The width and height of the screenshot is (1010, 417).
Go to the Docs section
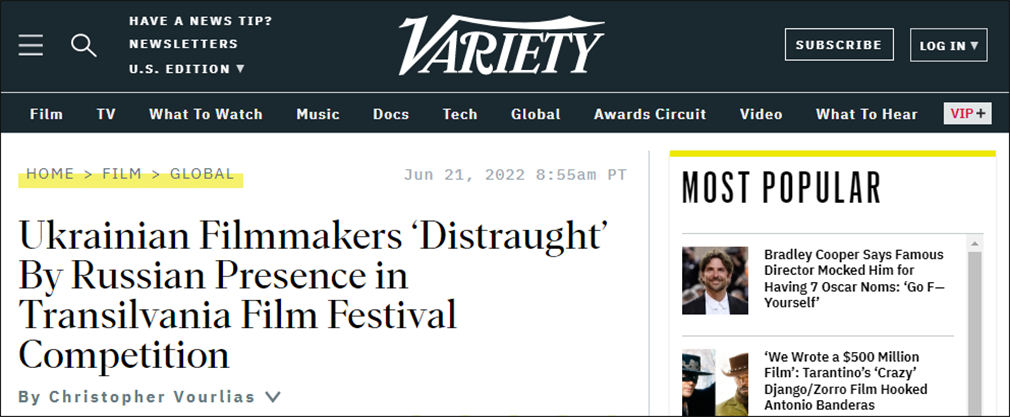tap(391, 114)
